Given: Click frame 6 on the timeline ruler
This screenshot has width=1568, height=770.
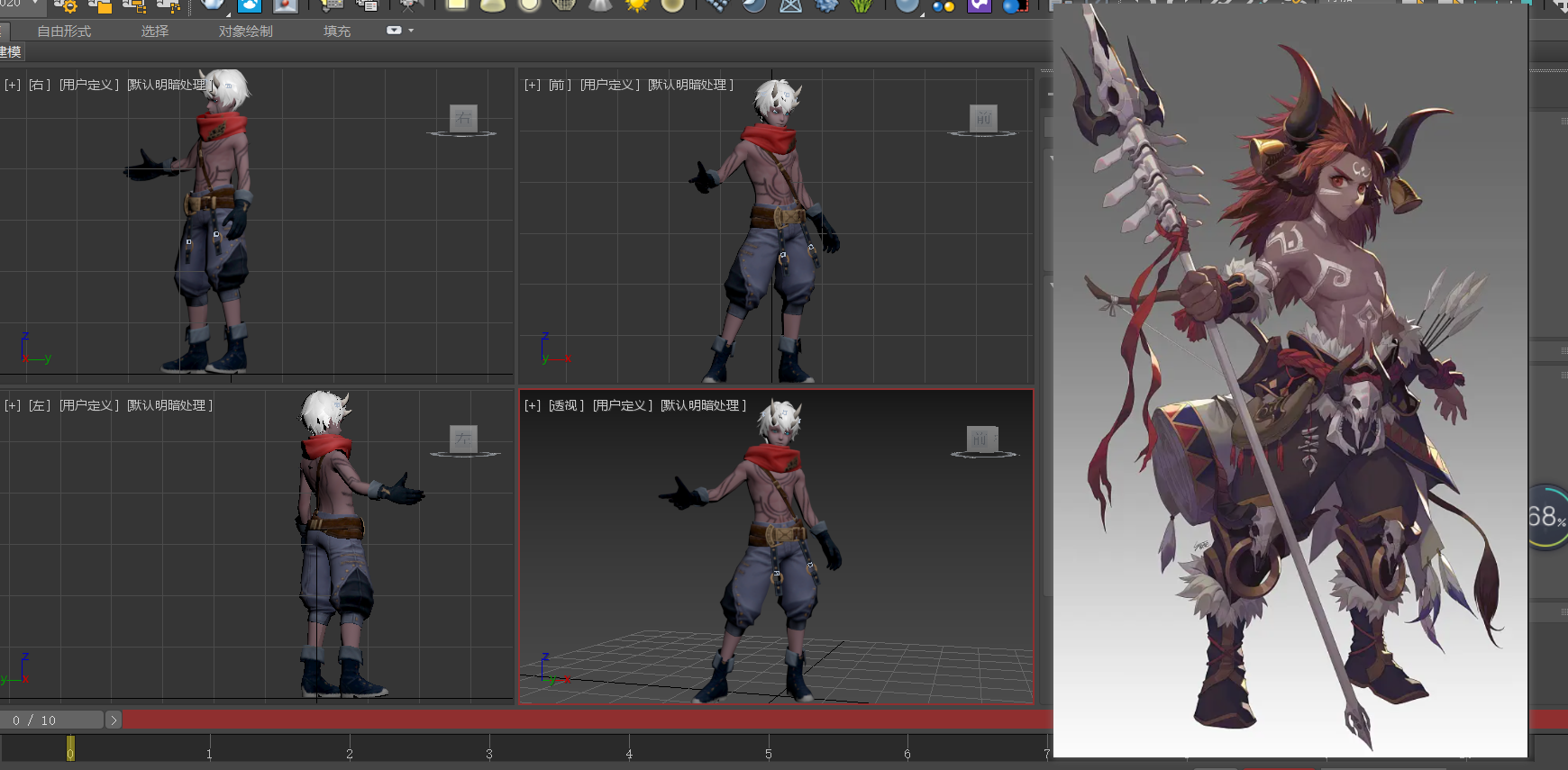Looking at the screenshot, I should 907,754.
